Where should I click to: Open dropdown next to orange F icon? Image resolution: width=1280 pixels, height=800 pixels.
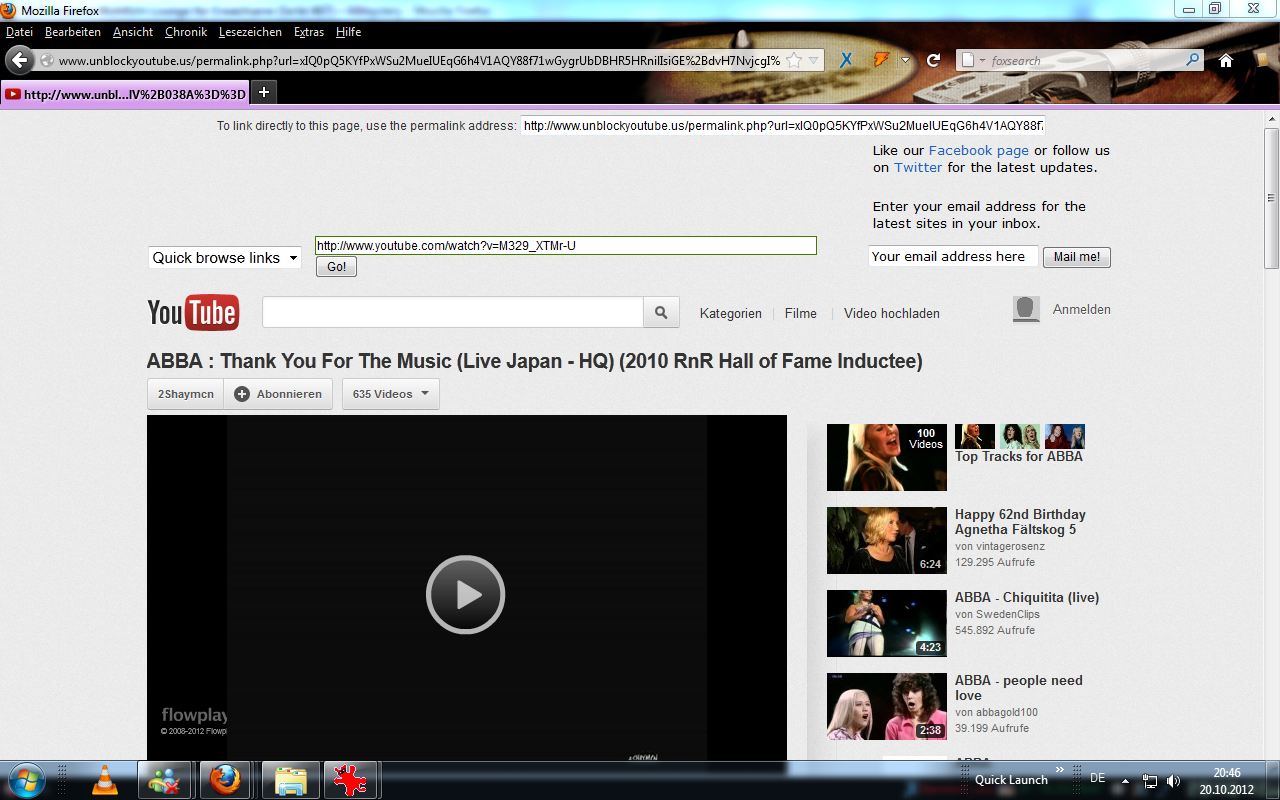click(904, 60)
